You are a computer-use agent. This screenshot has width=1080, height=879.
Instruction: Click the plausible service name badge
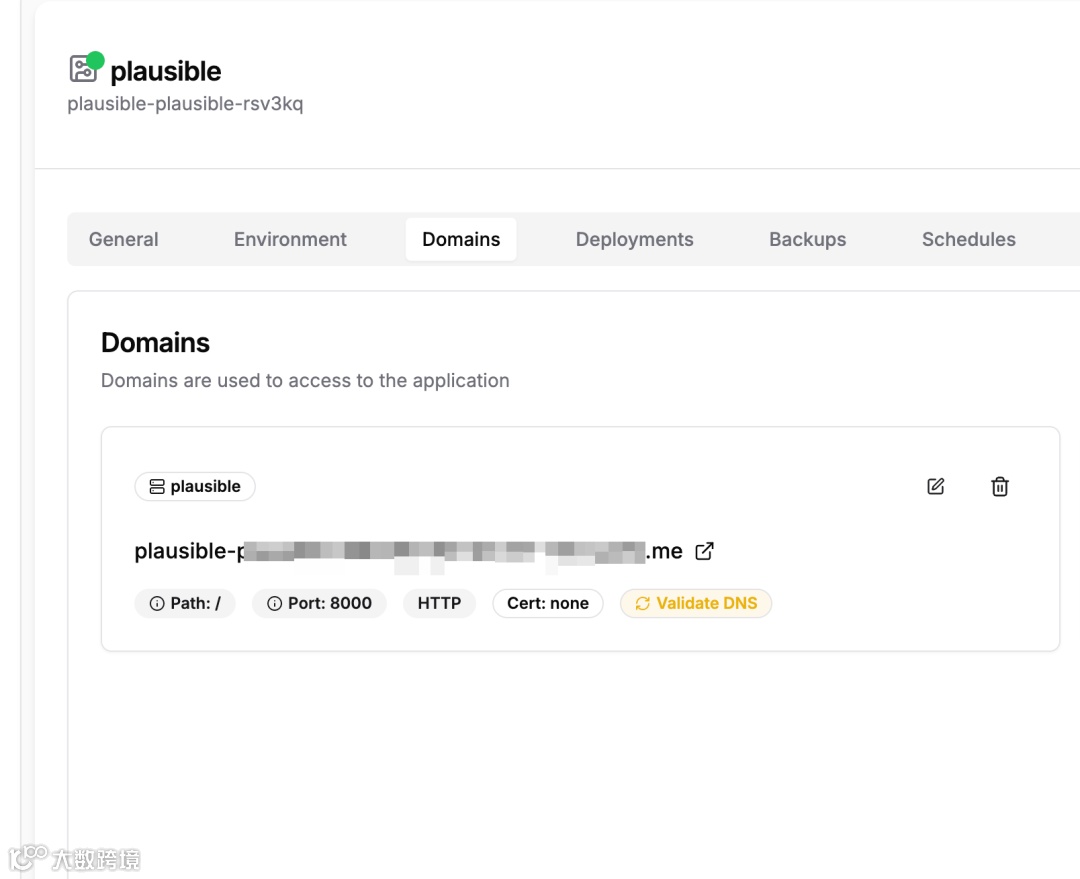coord(195,486)
